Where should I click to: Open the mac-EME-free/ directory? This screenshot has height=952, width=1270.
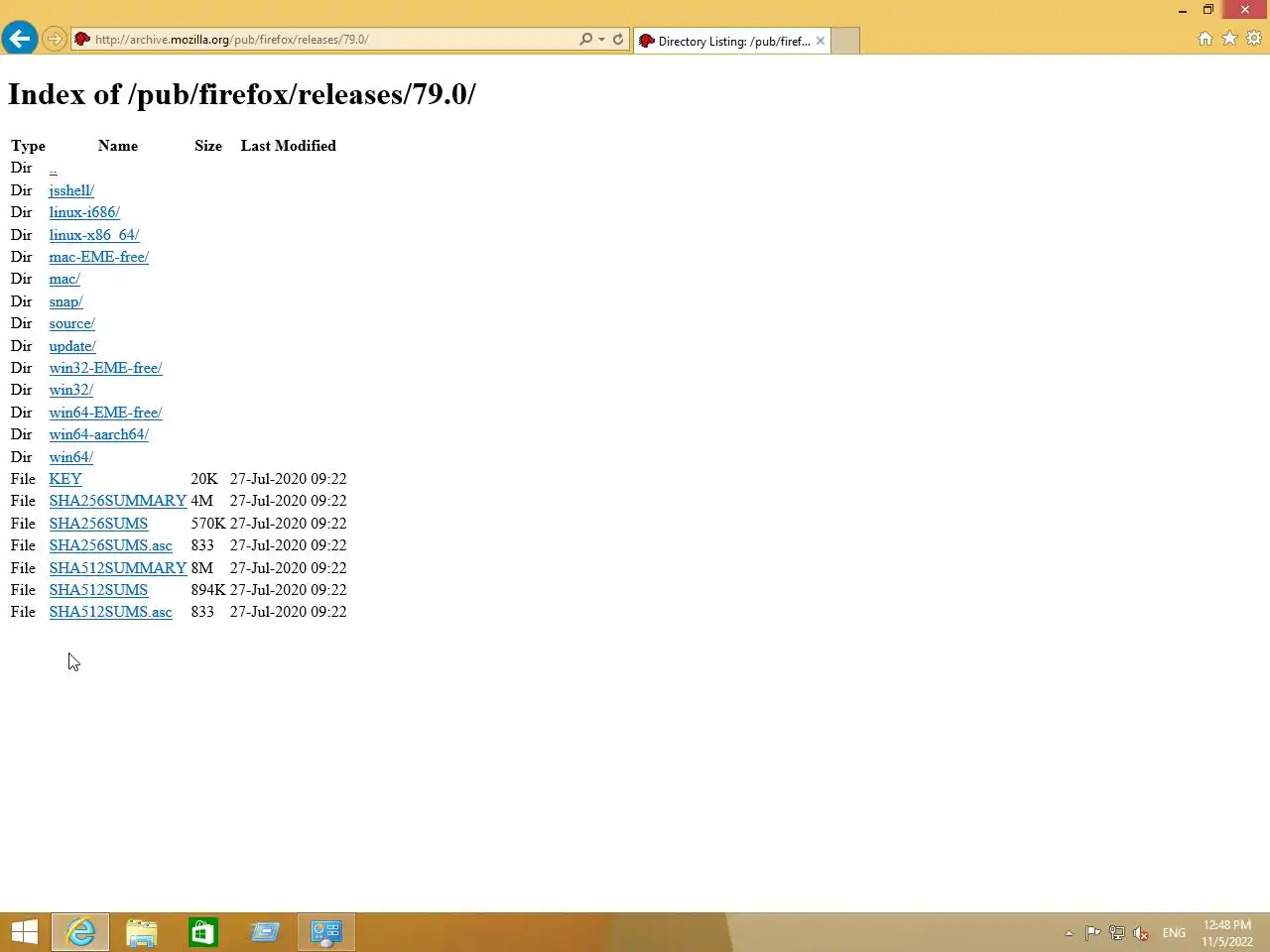[99, 257]
